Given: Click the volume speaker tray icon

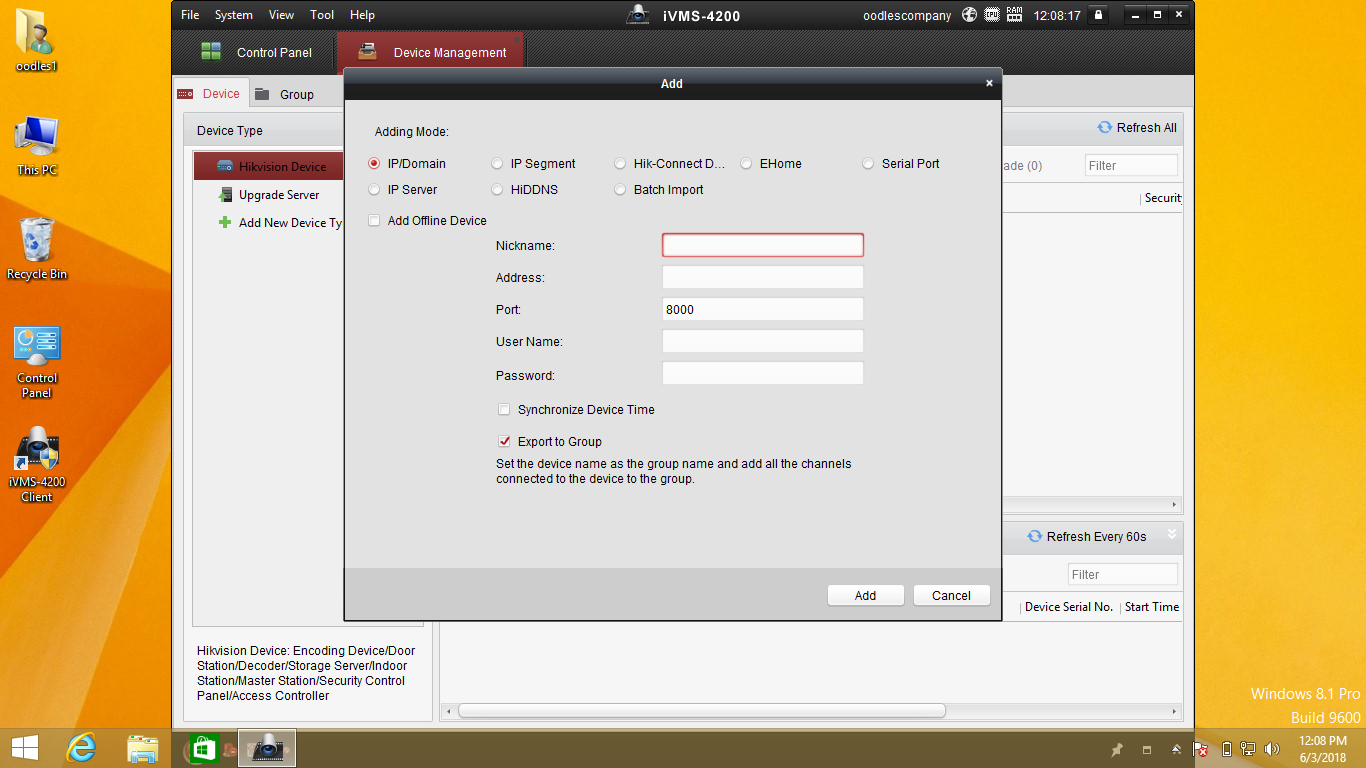Looking at the screenshot, I should tap(1272, 749).
